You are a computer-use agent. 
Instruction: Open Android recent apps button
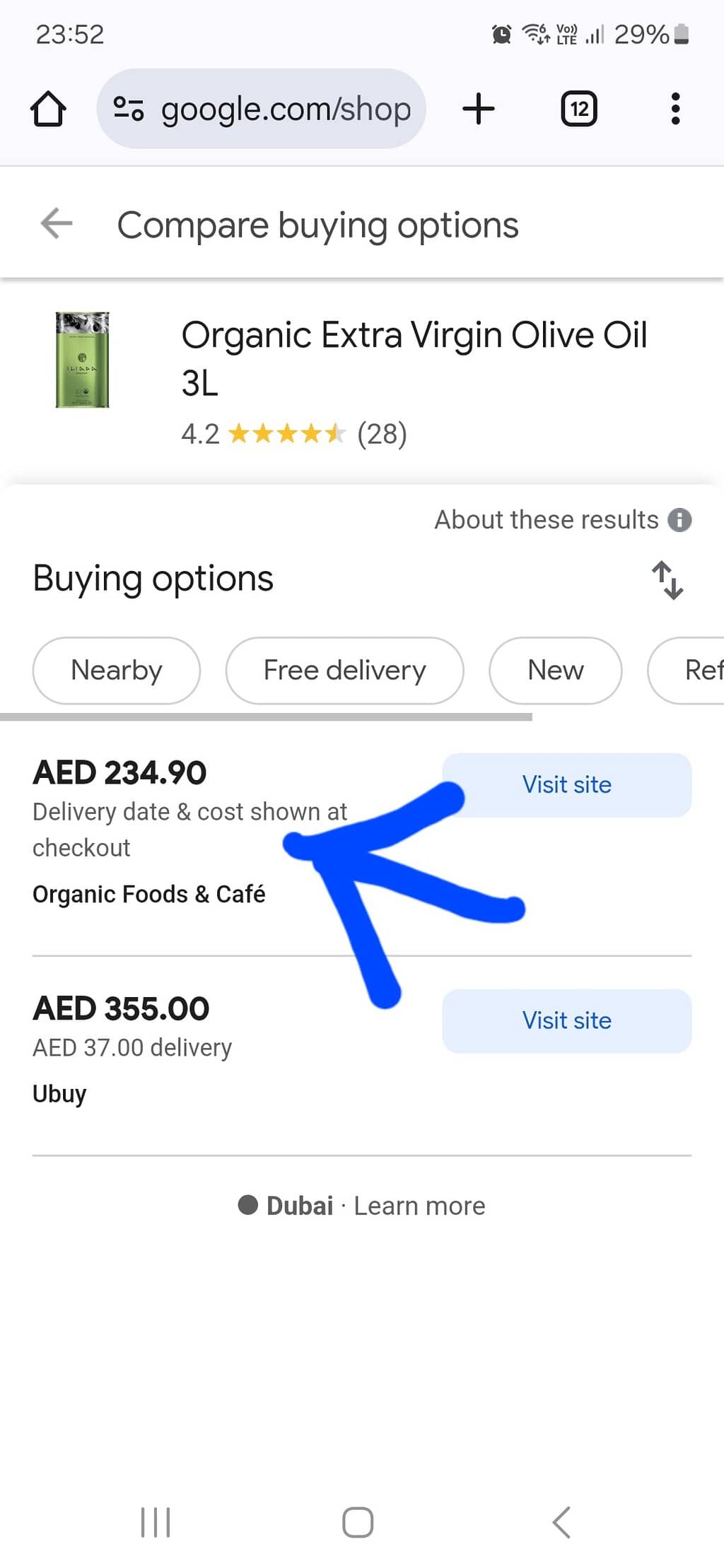tap(156, 1522)
